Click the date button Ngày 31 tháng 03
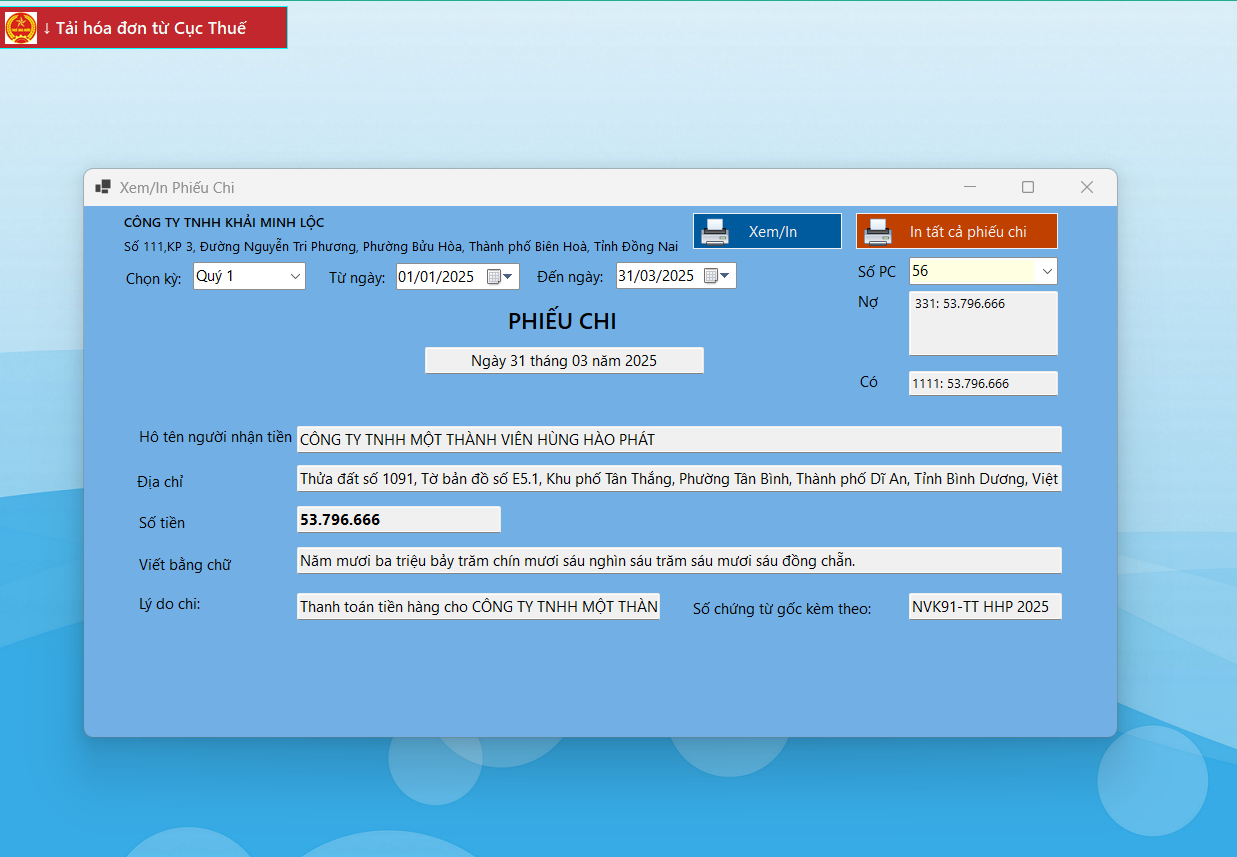Viewport: 1237px width, 857px height. pyautogui.click(x=564, y=361)
